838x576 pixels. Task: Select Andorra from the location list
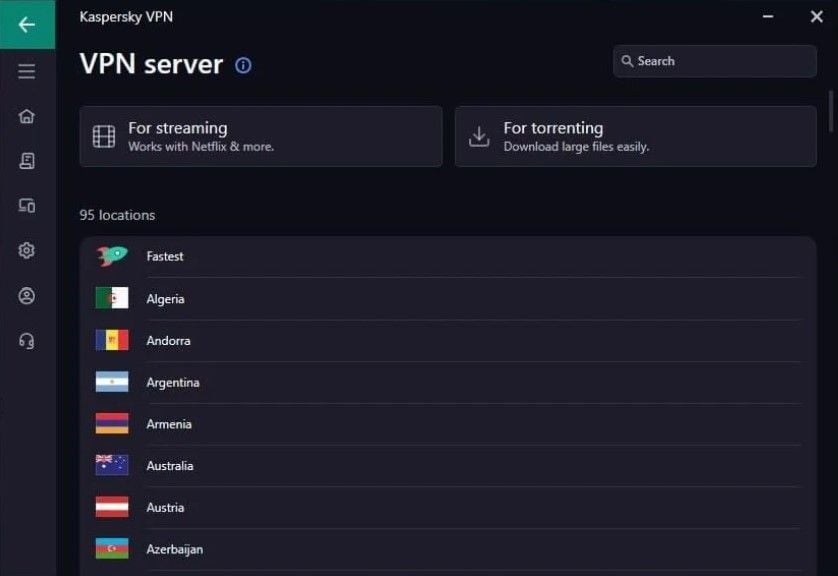click(448, 340)
